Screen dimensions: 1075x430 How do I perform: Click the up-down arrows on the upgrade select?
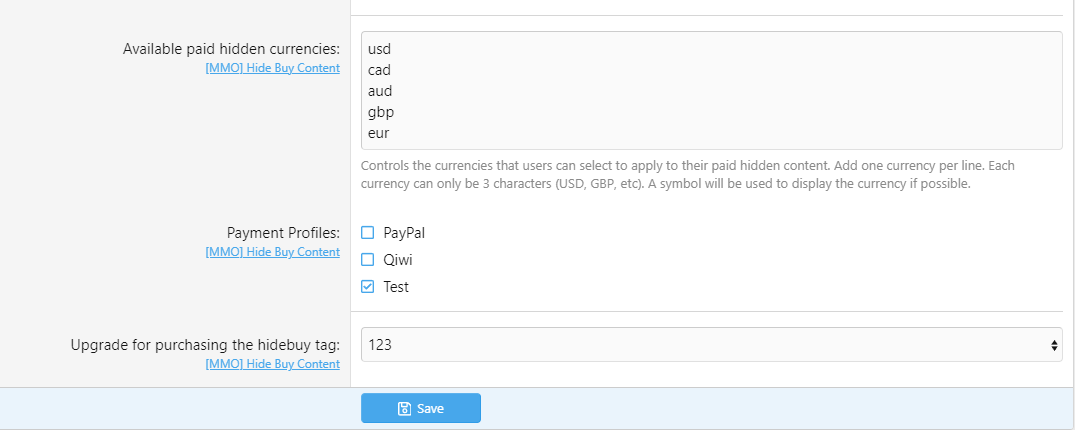[1054, 345]
